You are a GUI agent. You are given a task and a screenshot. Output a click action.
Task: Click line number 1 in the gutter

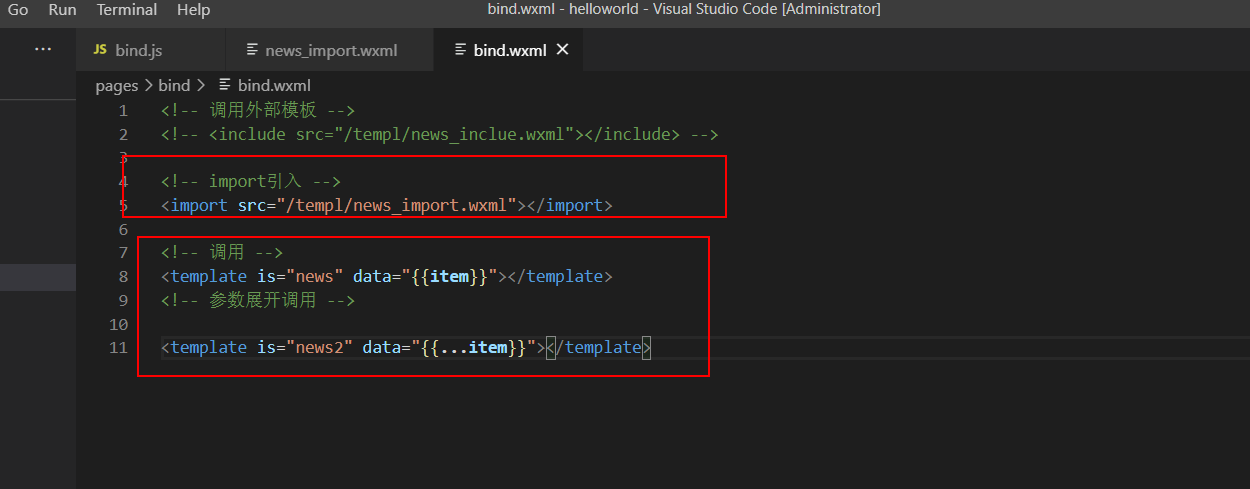(123, 110)
